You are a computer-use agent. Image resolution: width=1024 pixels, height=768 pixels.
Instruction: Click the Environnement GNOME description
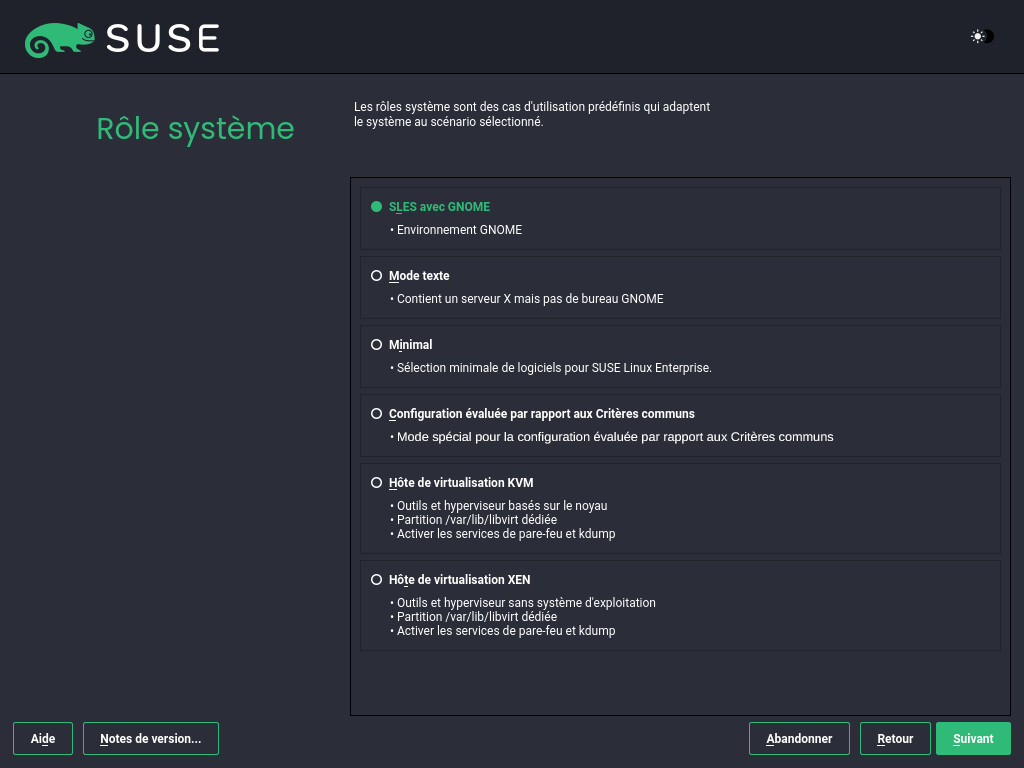(459, 230)
